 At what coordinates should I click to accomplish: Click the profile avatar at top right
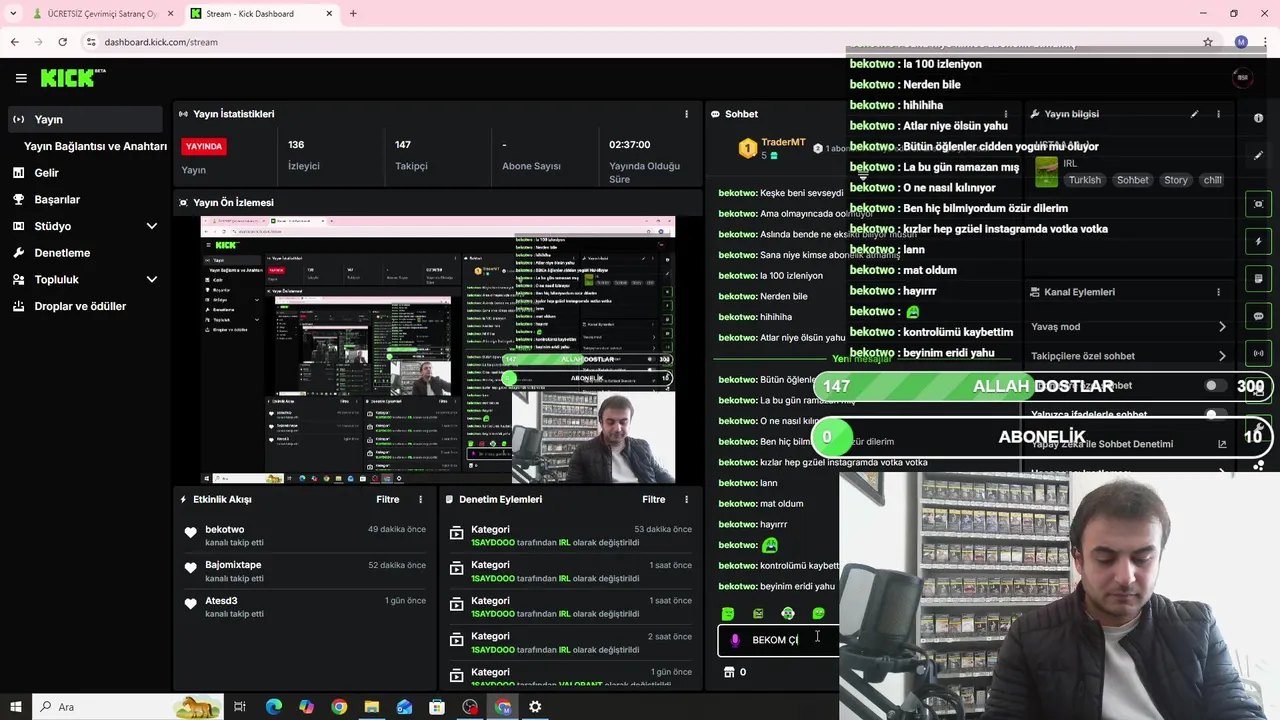click(x=1243, y=78)
